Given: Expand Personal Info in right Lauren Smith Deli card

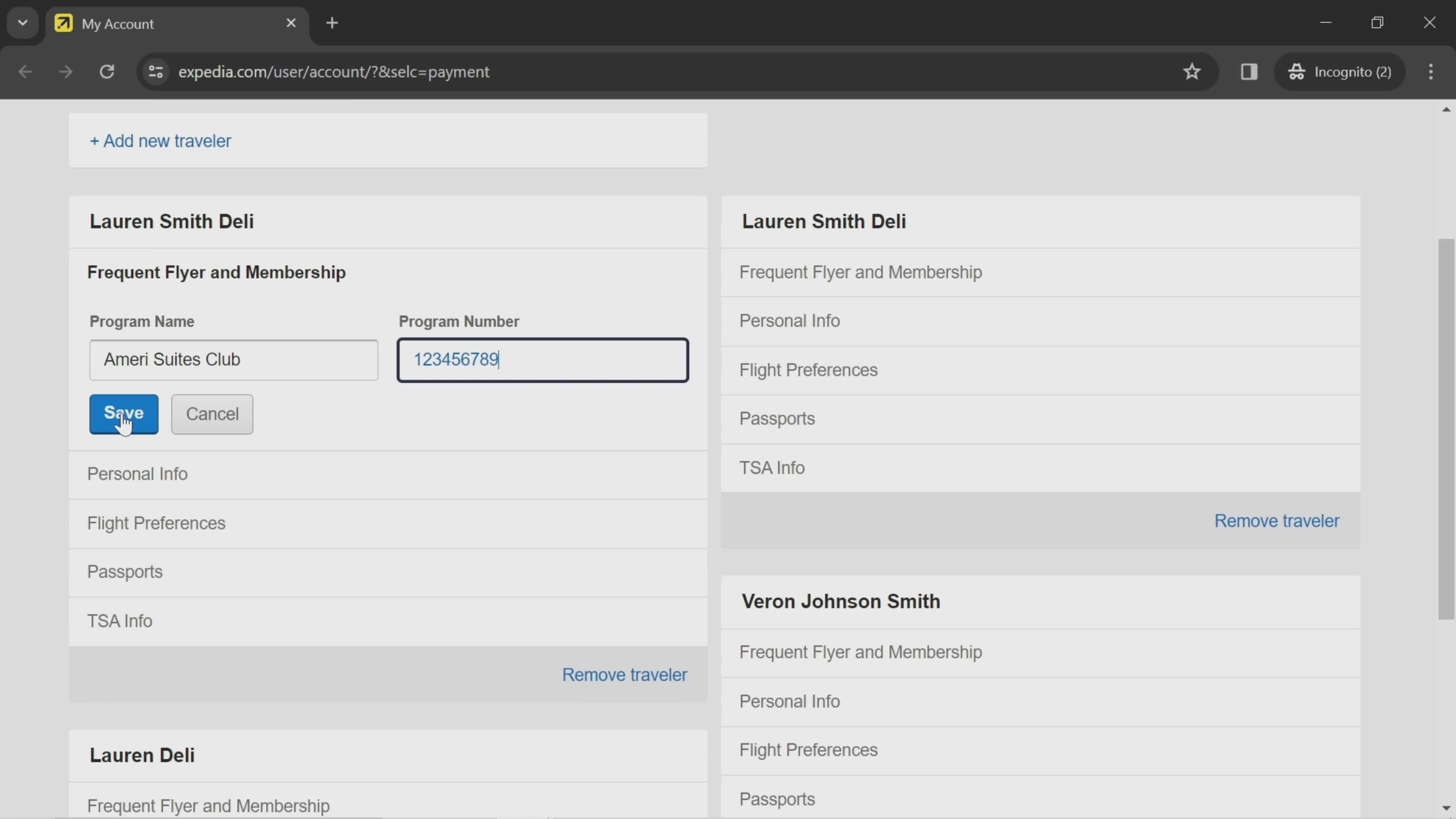Looking at the screenshot, I should pyautogui.click(x=1040, y=321).
